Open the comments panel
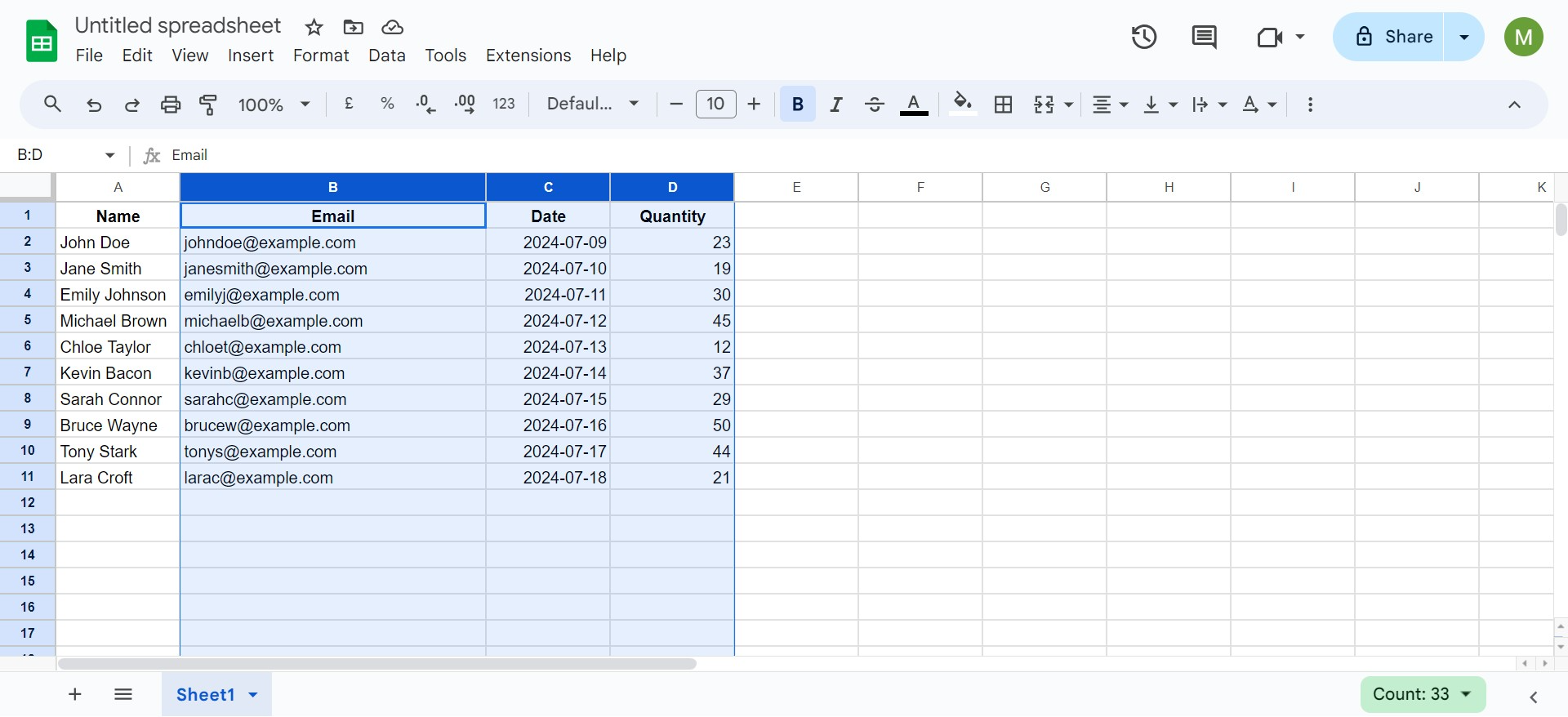 (1204, 37)
